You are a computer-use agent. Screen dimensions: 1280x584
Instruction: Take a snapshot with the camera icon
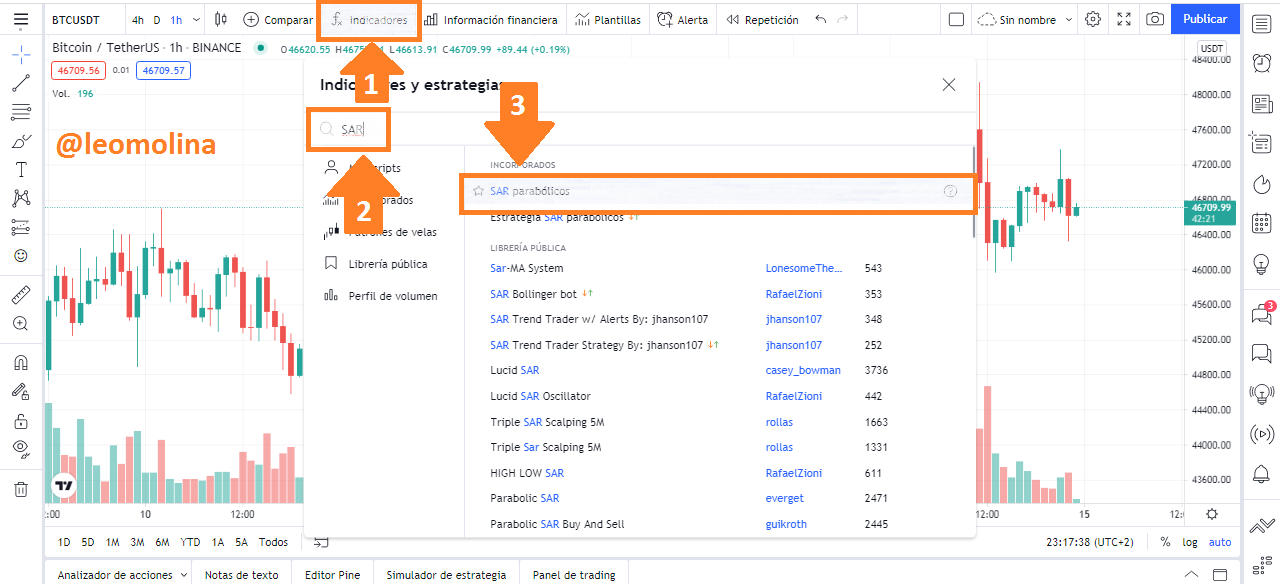pyautogui.click(x=1155, y=19)
